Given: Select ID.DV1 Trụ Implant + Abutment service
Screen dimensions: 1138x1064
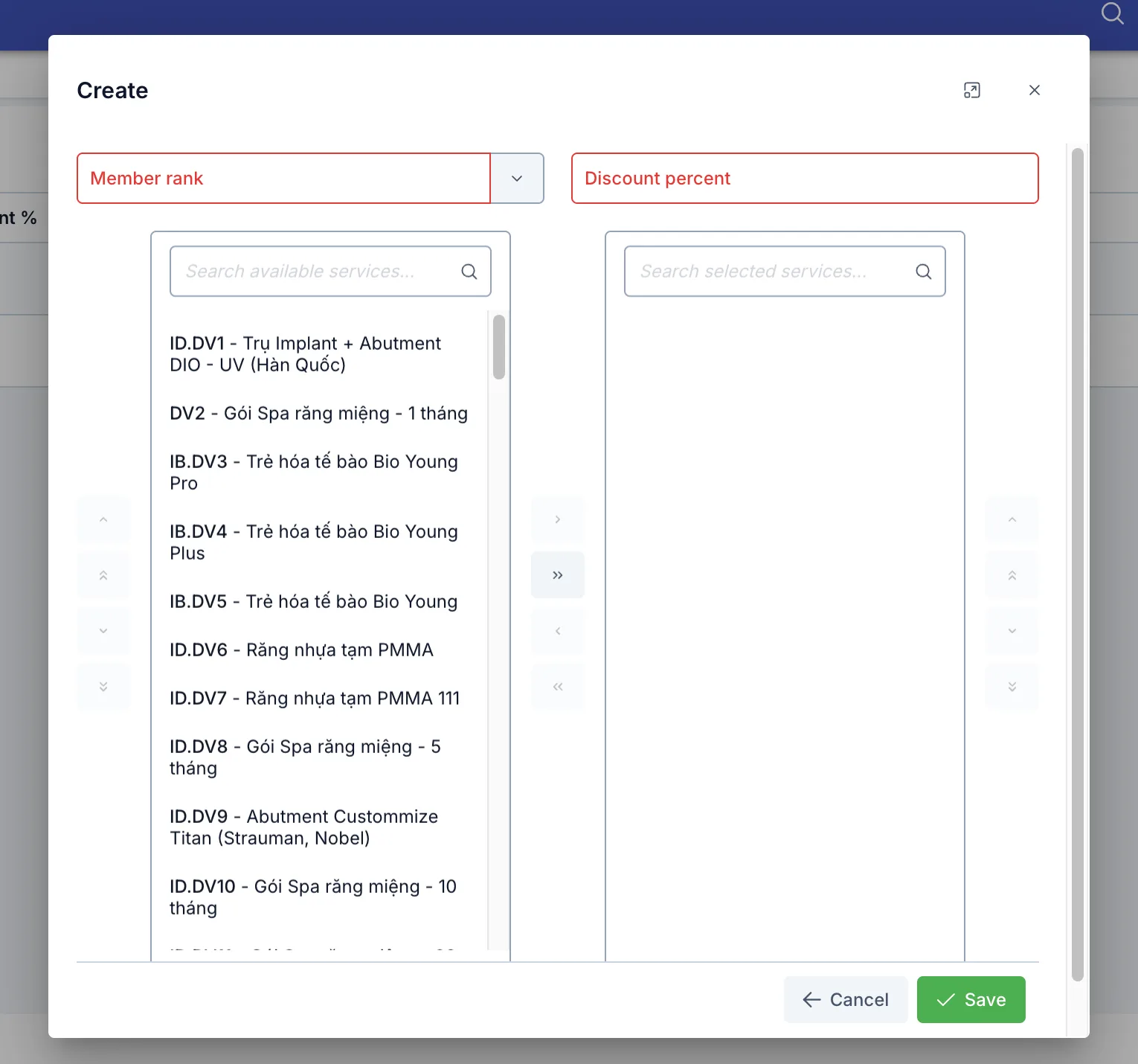Looking at the screenshot, I should click(x=320, y=354).
